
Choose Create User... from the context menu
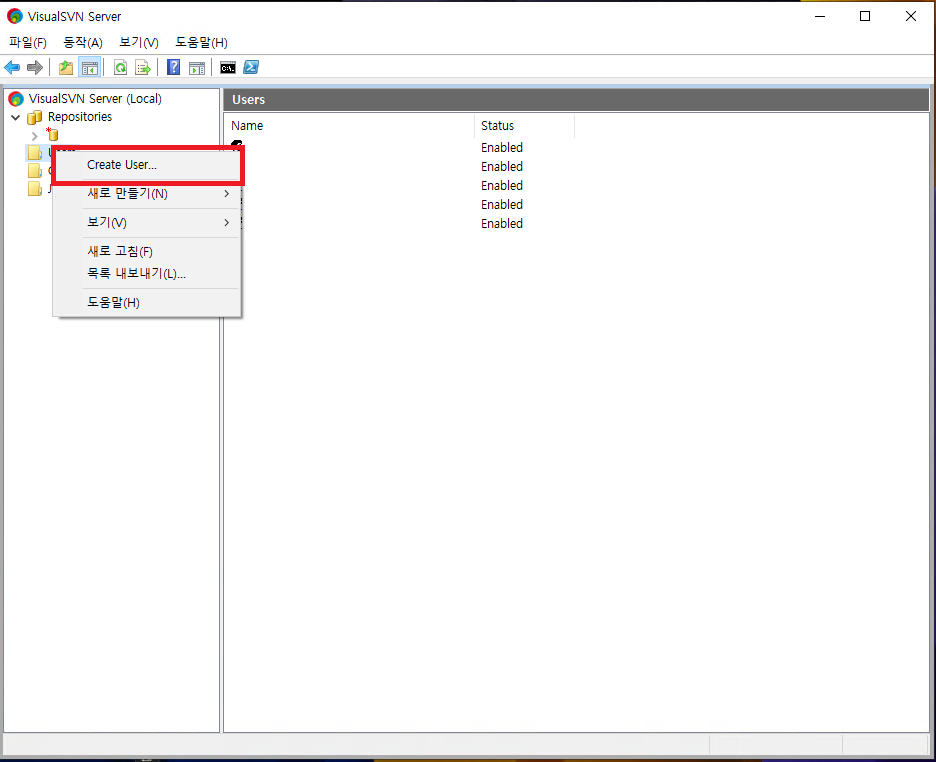(x=147, y=165)
